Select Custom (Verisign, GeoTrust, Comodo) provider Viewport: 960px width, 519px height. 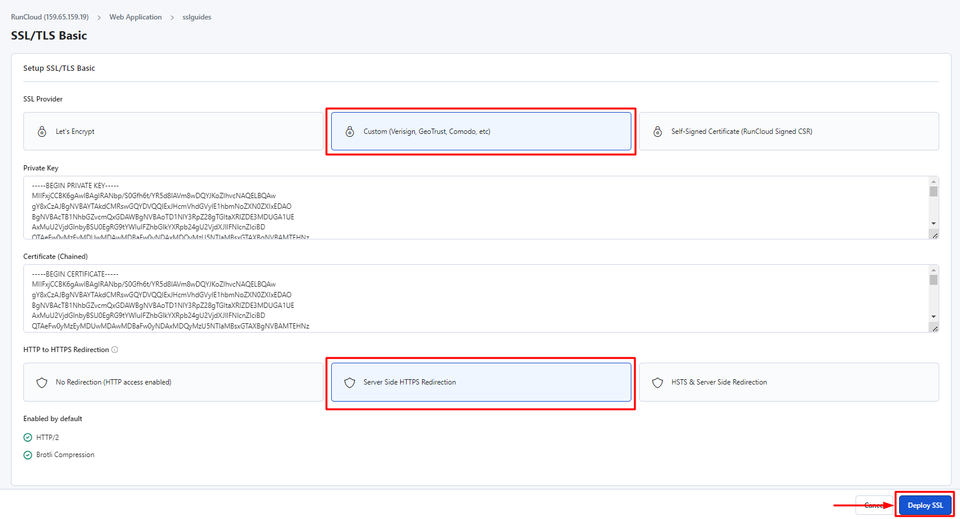click(481, 131)
